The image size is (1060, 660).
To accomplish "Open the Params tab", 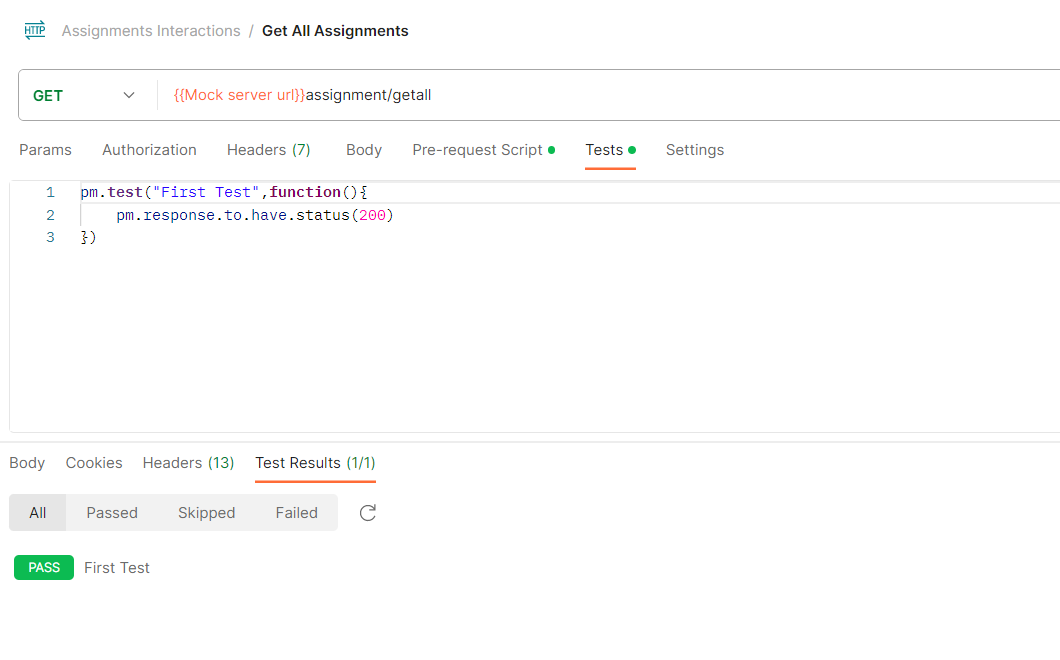I will pyautogui.click(x=46, y=150).
